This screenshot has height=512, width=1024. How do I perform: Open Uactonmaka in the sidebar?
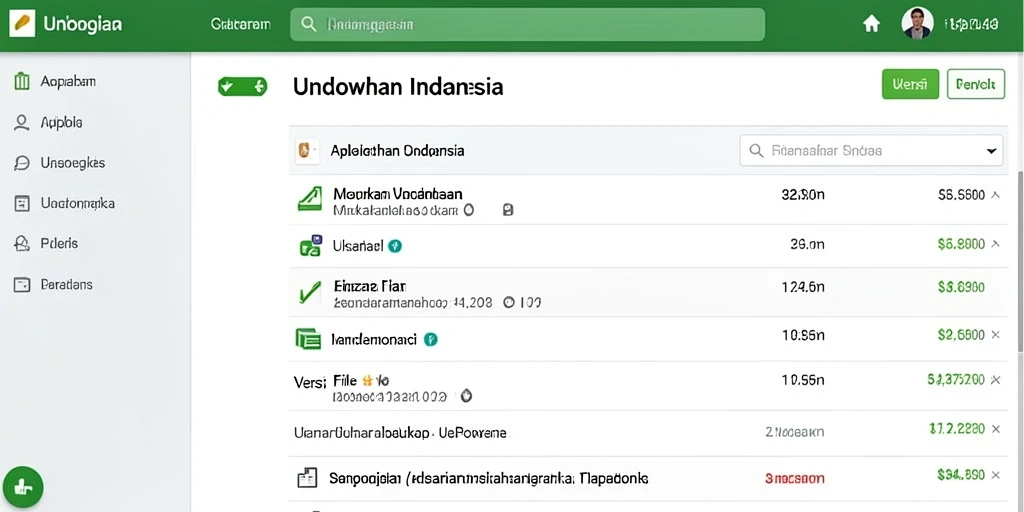click(x=78, y=203)
